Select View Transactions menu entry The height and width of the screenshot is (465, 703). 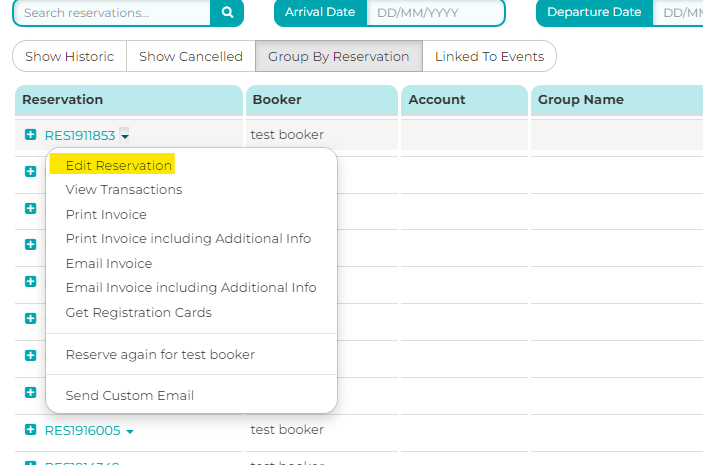(x=124, y=190)
